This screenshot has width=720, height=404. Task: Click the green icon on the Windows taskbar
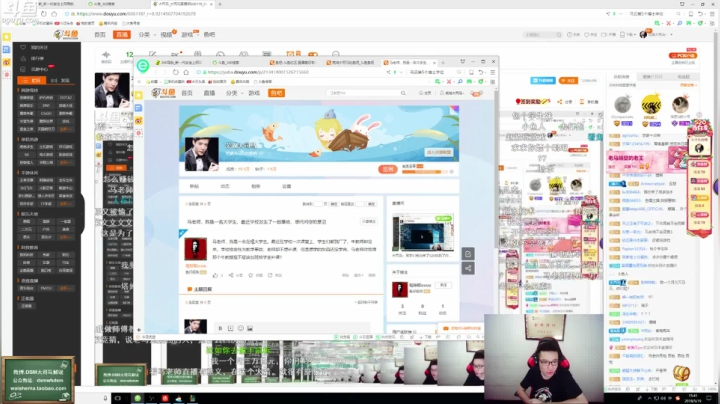pos(137,398)
